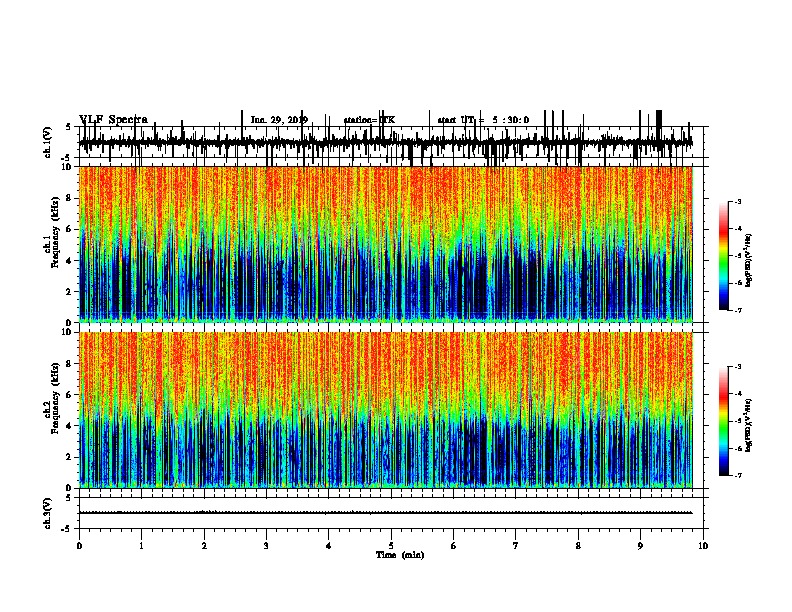Click the ch.2 frequency tick label "2"
Screen dimensions: 792x612
coord(69,457)
